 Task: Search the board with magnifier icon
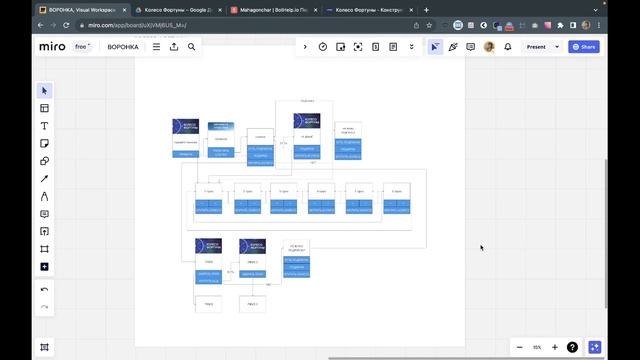click(x=191, y=47)
